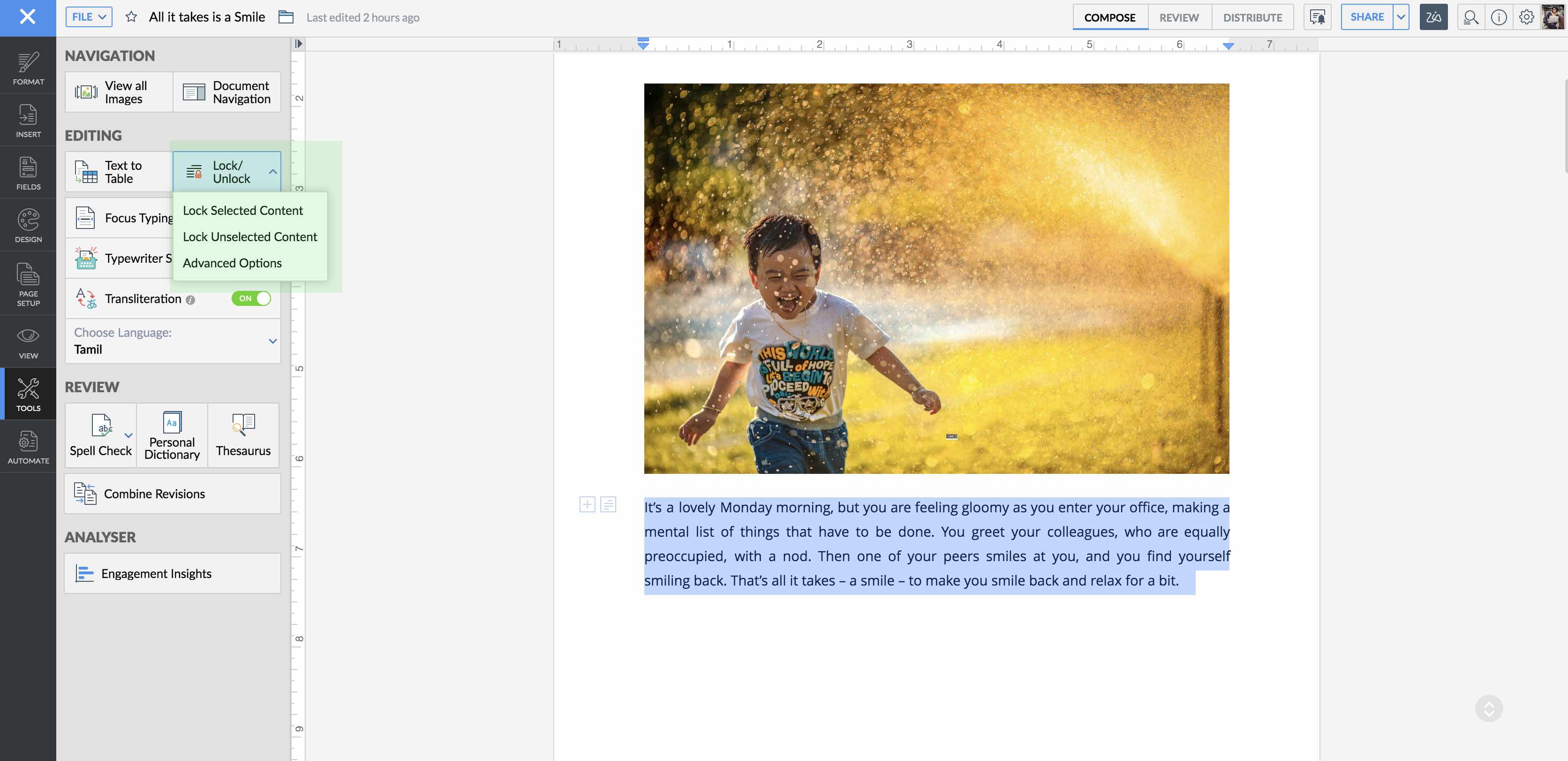Open the settings gear icon
The image size is (1568, 761).
1526,17
